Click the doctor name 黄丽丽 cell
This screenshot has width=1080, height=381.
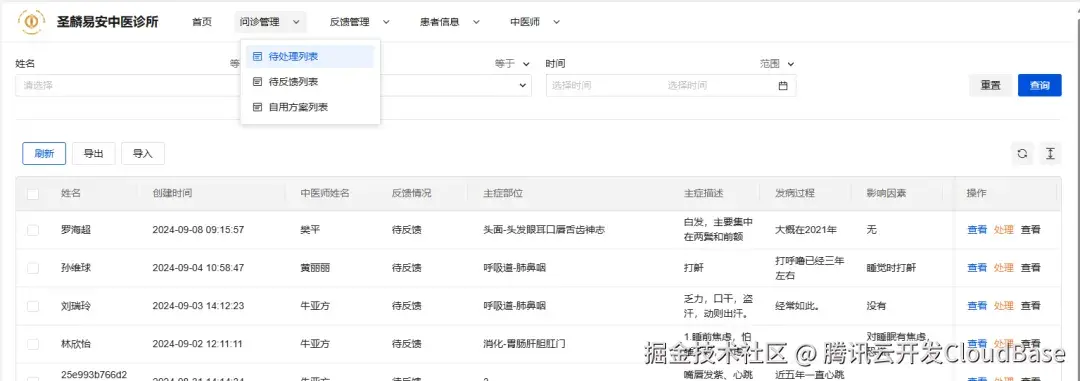tap(315, 268)
